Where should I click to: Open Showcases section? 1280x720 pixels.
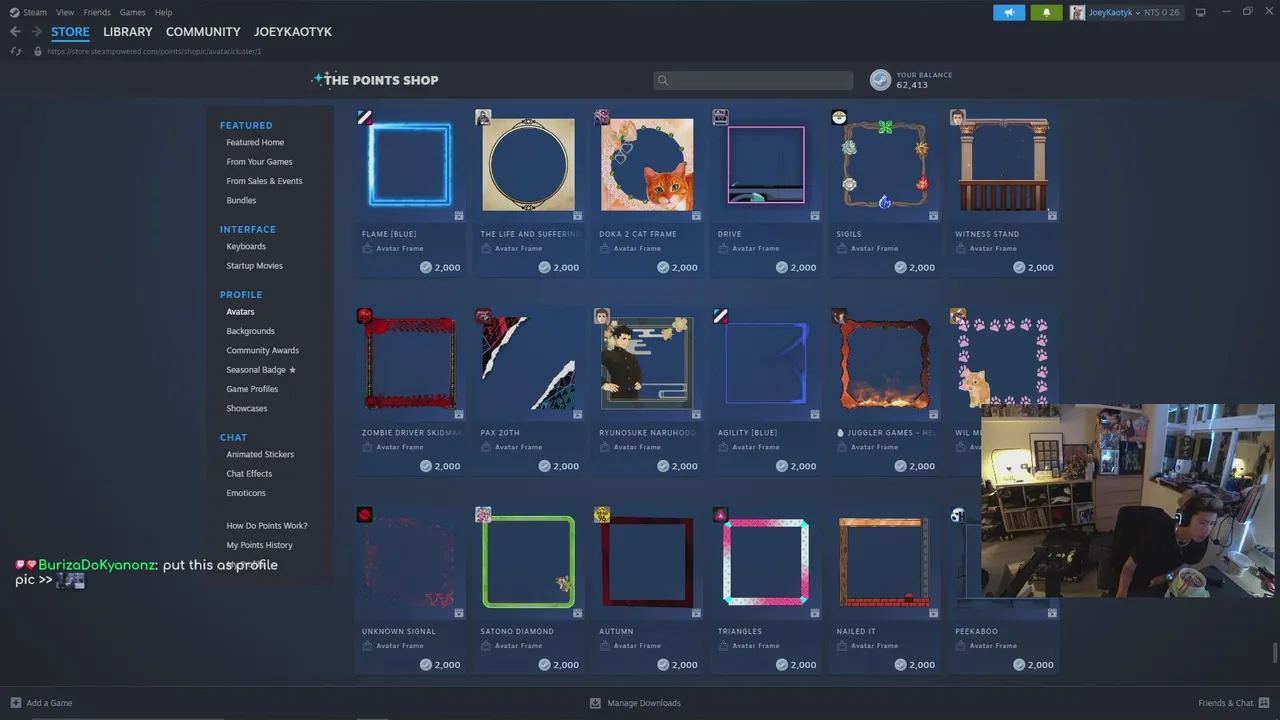(x=247, y=408)
